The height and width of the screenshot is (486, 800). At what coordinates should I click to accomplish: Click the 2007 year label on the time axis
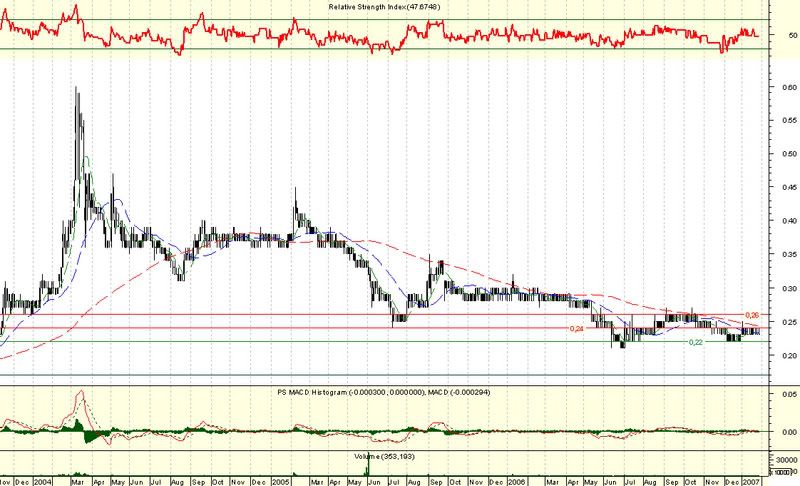click(750, 482)
